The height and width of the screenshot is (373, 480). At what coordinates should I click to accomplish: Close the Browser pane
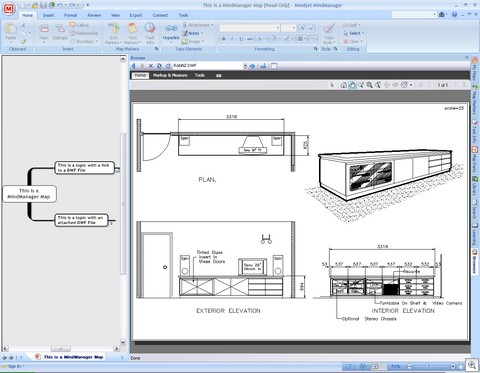click(467, 58)
